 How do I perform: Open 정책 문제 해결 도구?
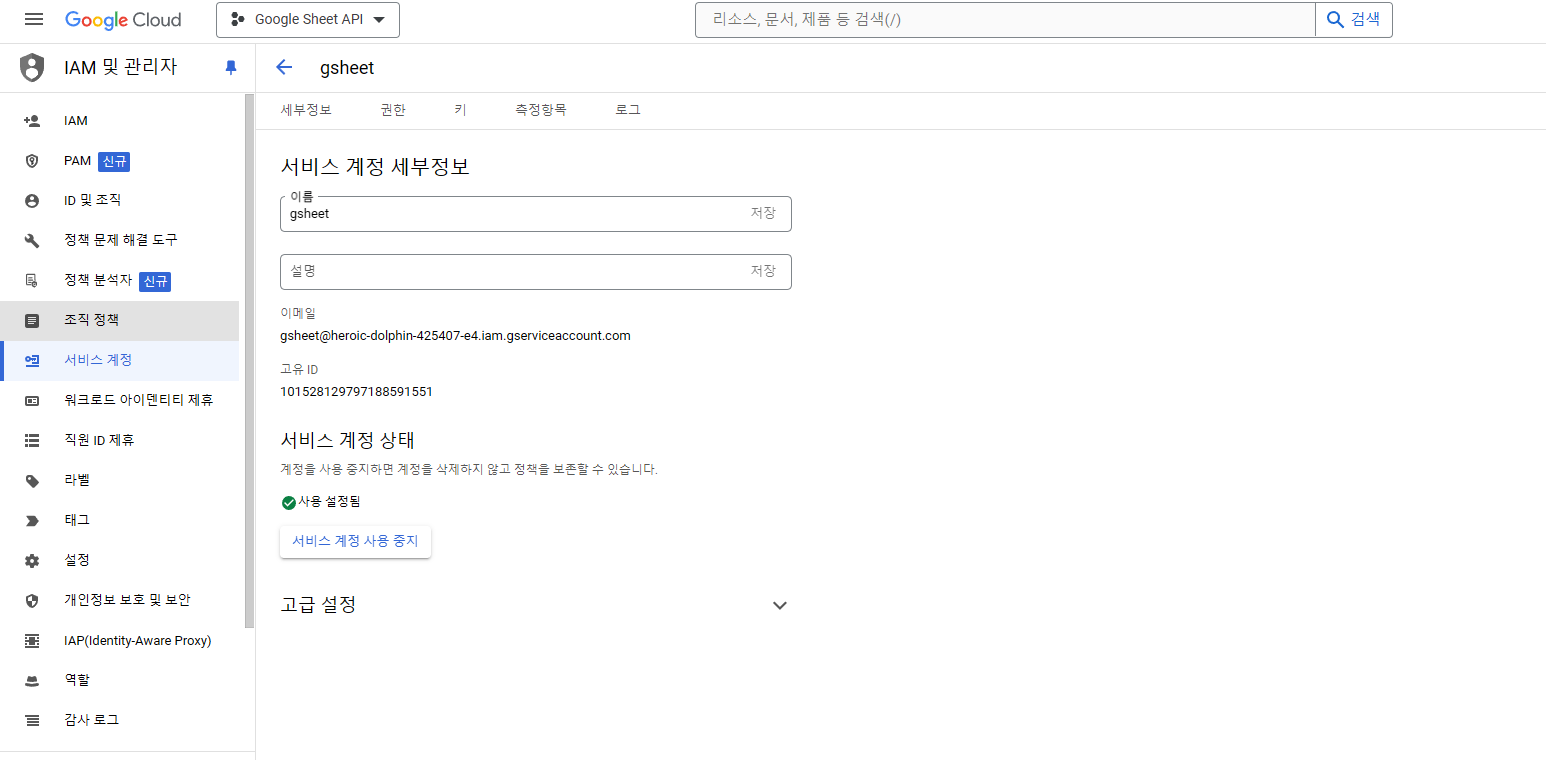120,241
